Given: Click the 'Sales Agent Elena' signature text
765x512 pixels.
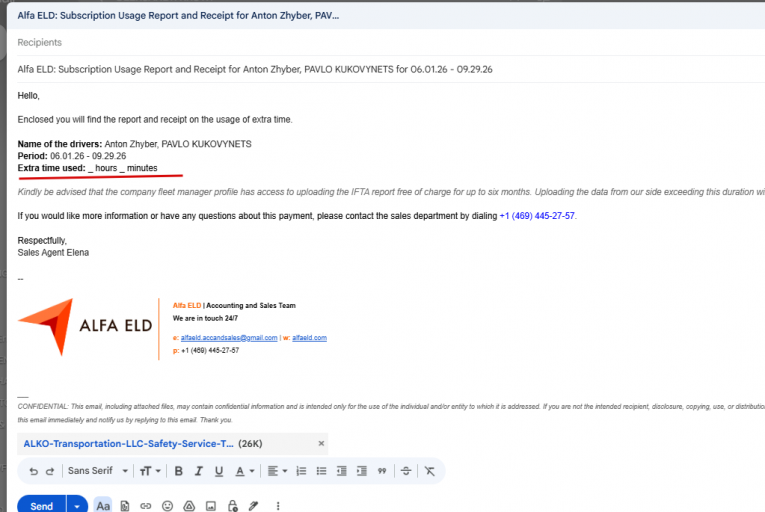Looking at the screenshot, I should coord(53,252).
